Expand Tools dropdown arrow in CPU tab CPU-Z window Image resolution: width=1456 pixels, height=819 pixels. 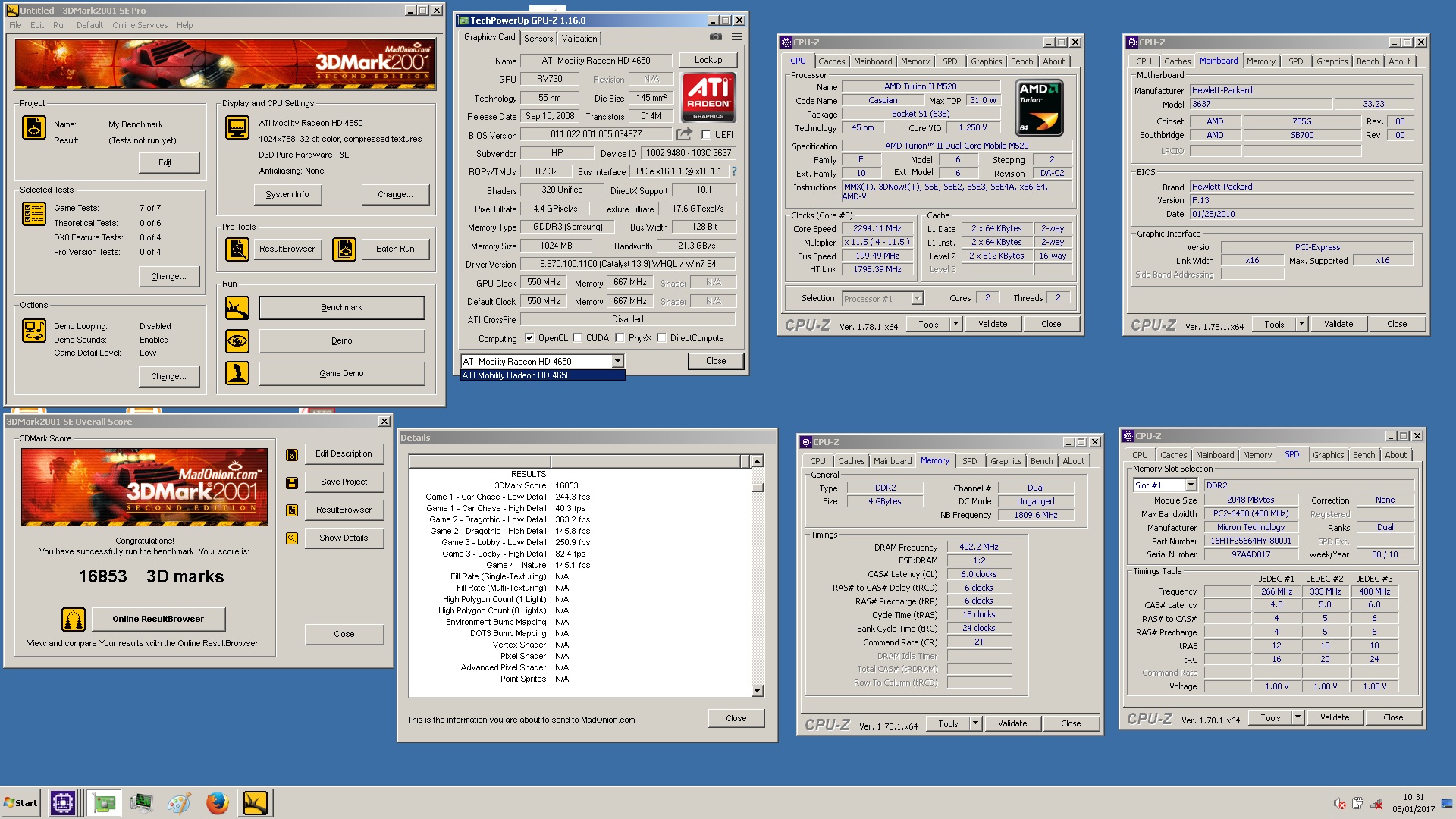[x=955, y=325]
